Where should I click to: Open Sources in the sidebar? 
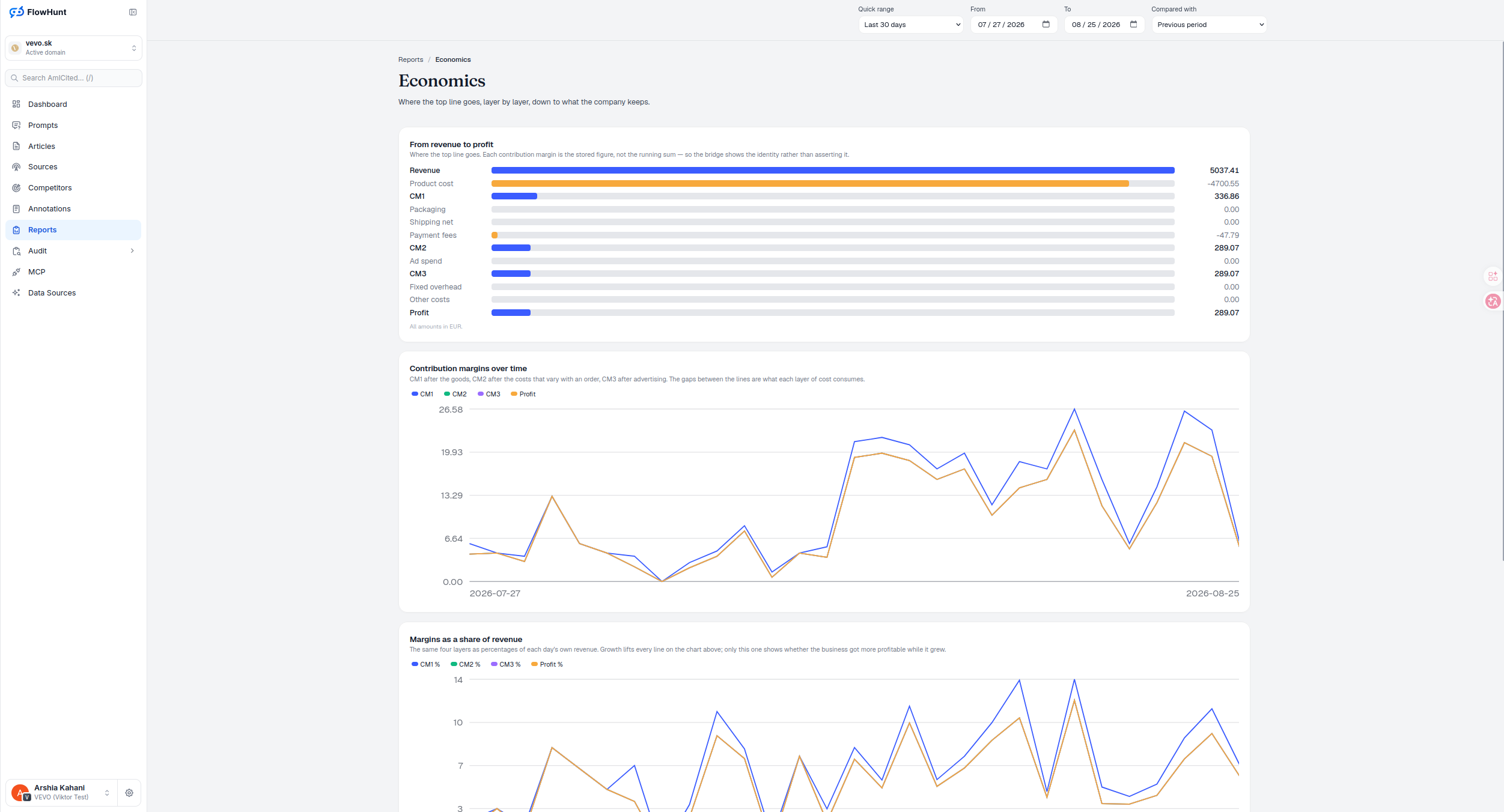click(73, 167)
